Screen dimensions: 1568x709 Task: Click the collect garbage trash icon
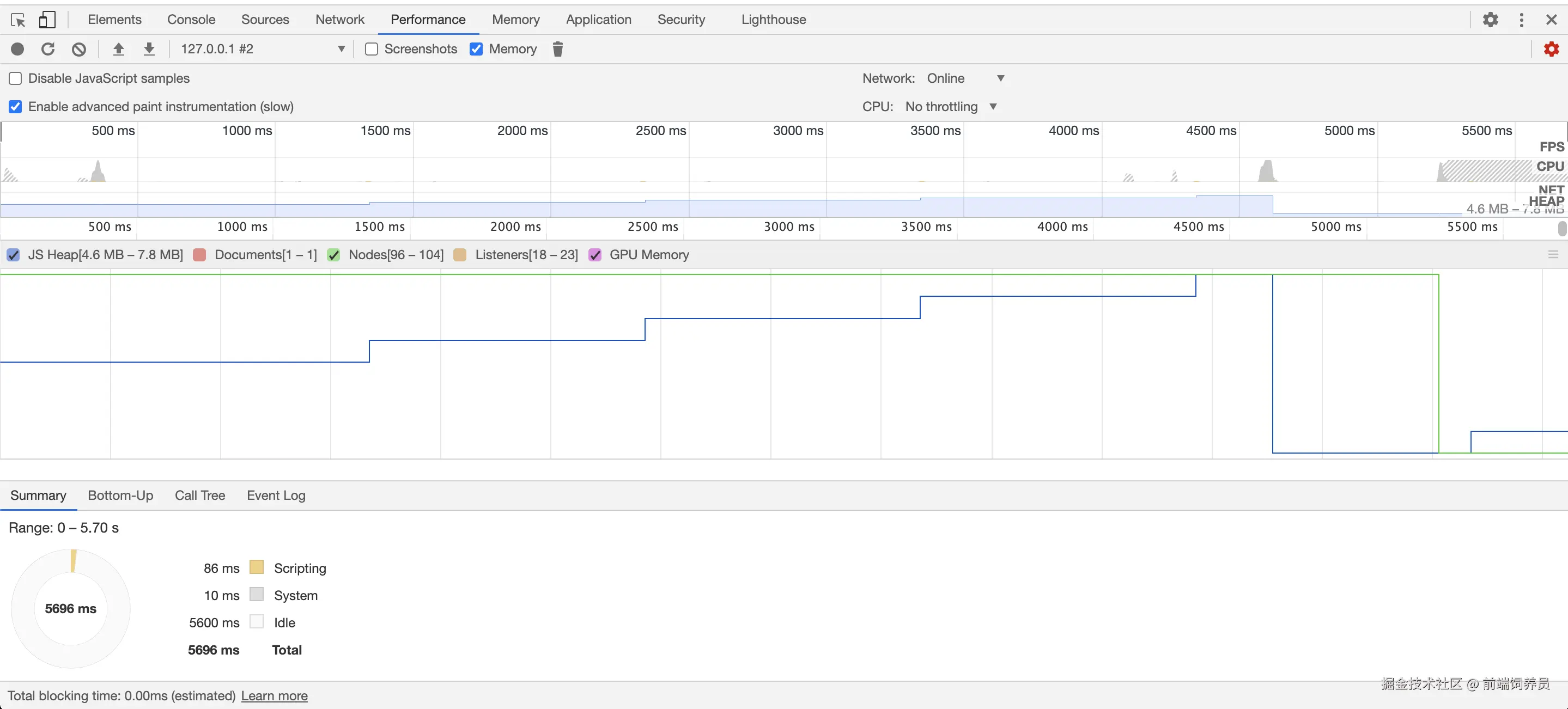tap(557, 48)
